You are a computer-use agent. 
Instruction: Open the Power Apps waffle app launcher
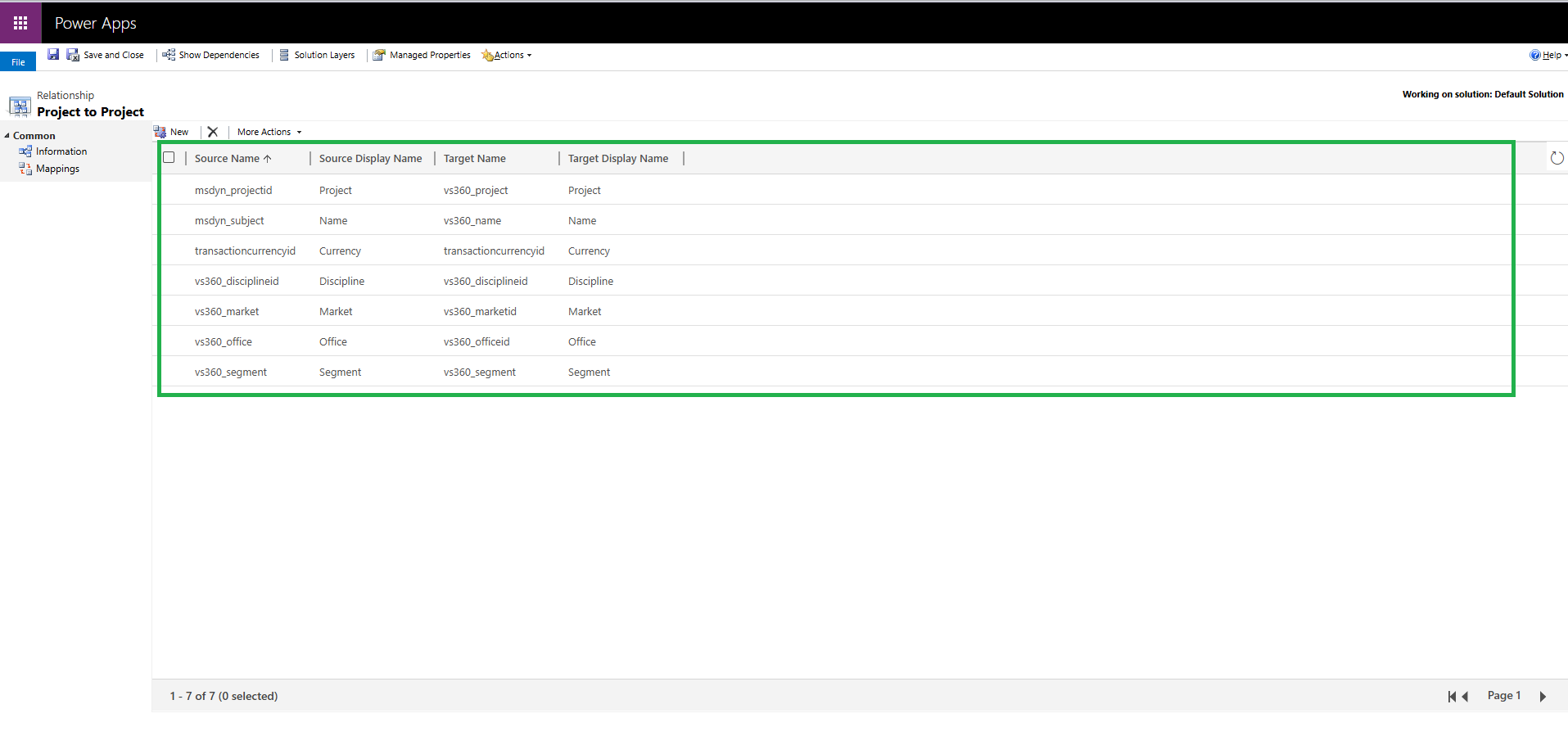20,23
